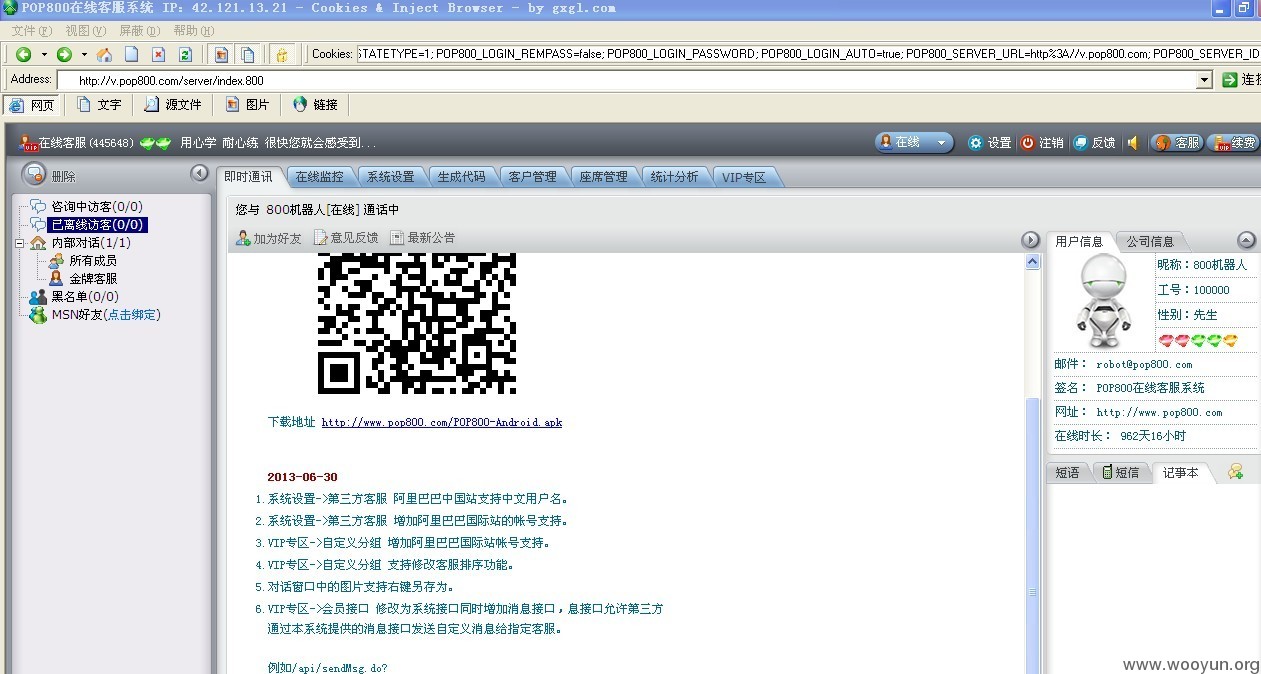Click the copy pages toolbar icon
The image size is (1261, 674).
248,54
